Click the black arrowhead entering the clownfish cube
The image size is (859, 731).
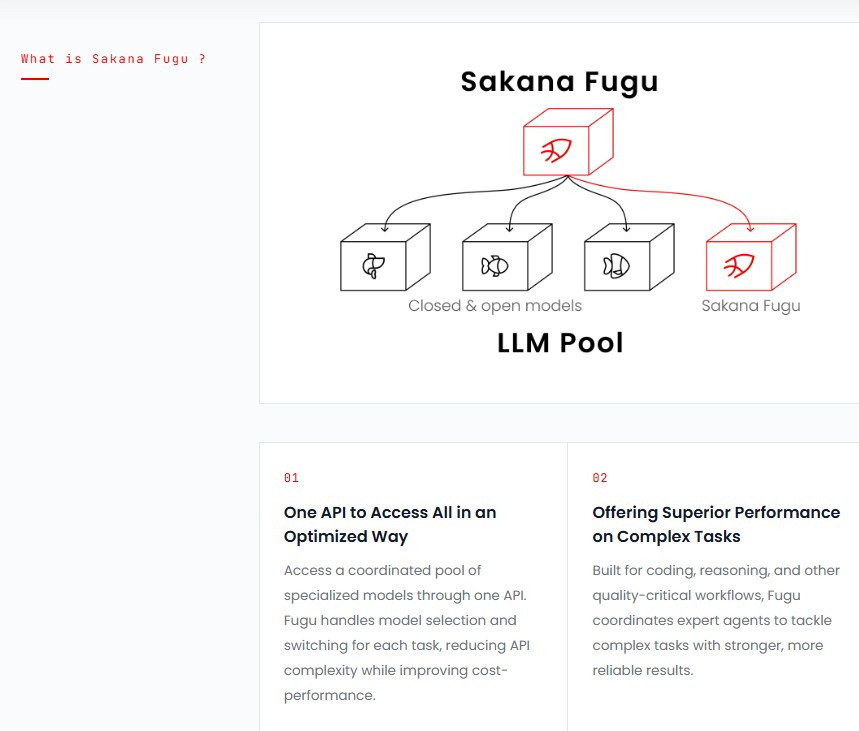[626, 228]
